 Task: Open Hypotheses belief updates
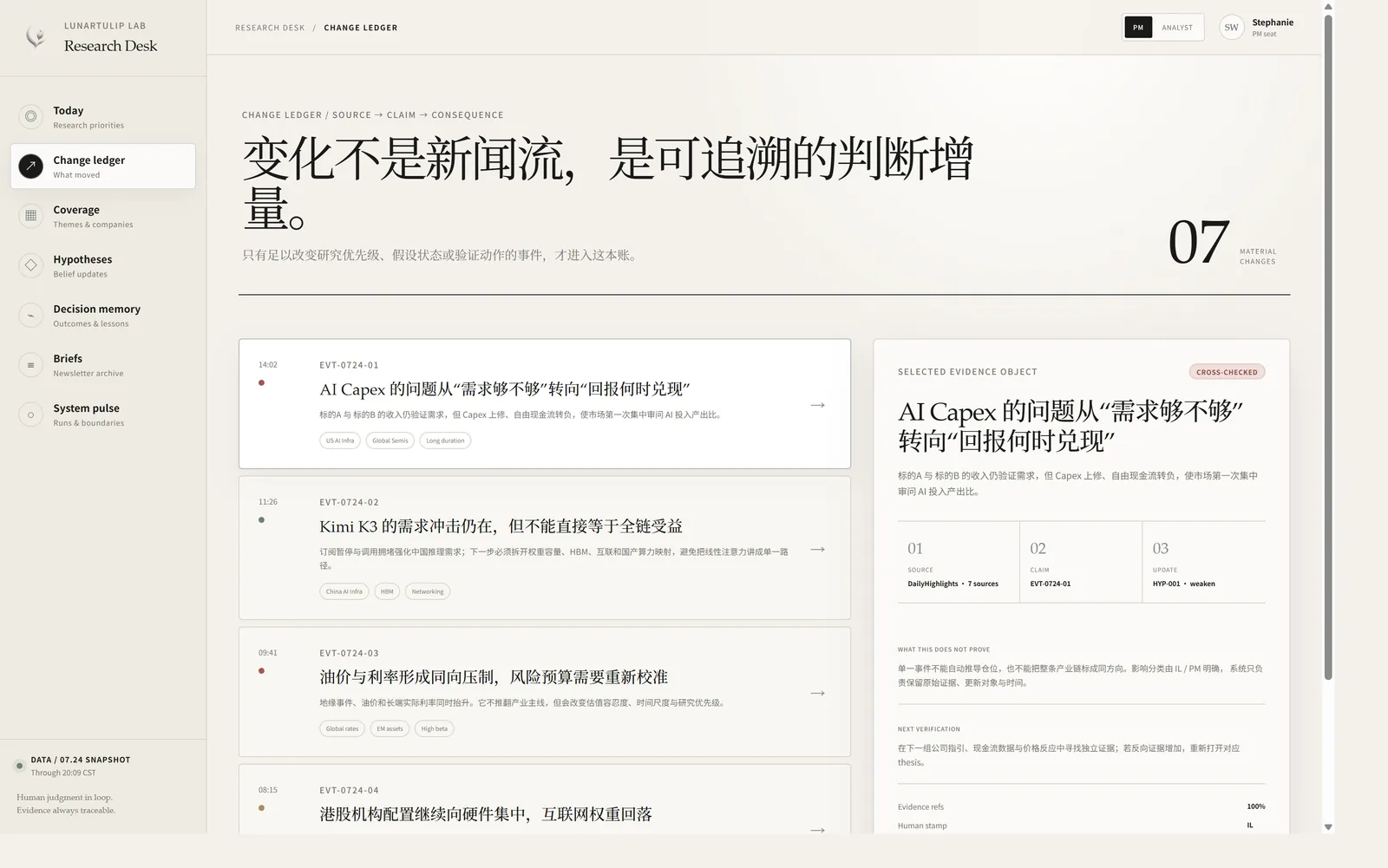(x=102, y=265)
